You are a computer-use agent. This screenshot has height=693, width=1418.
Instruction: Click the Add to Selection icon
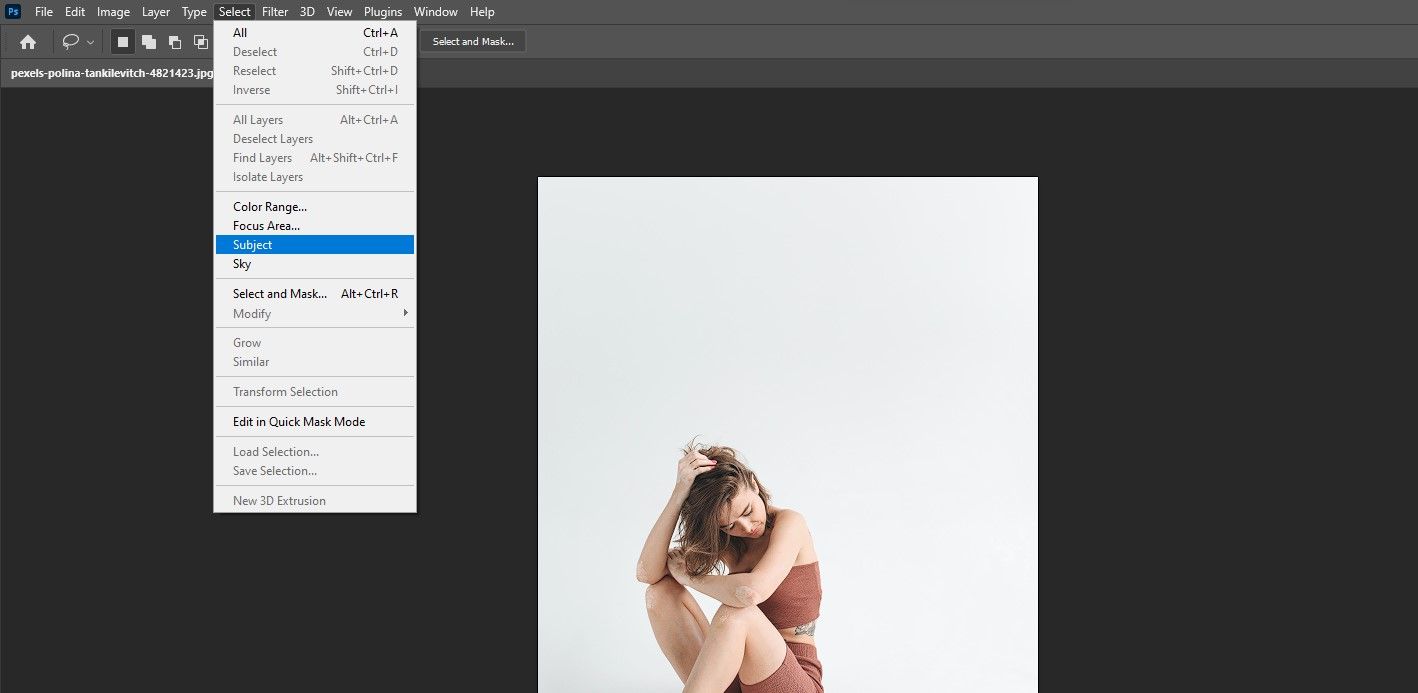click(148, 41)
